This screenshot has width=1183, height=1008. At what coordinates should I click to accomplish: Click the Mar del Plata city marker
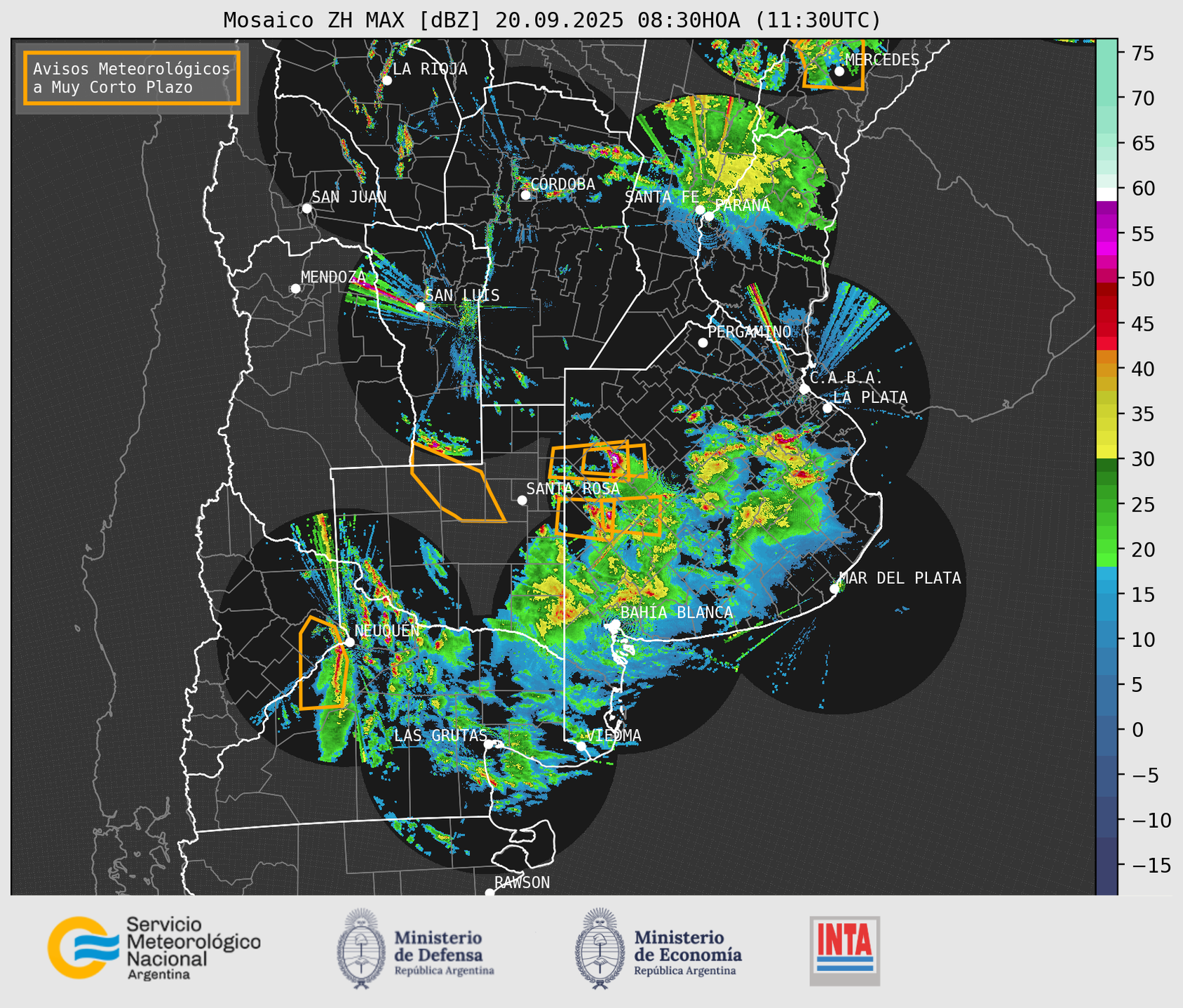(x=834, y=589)
